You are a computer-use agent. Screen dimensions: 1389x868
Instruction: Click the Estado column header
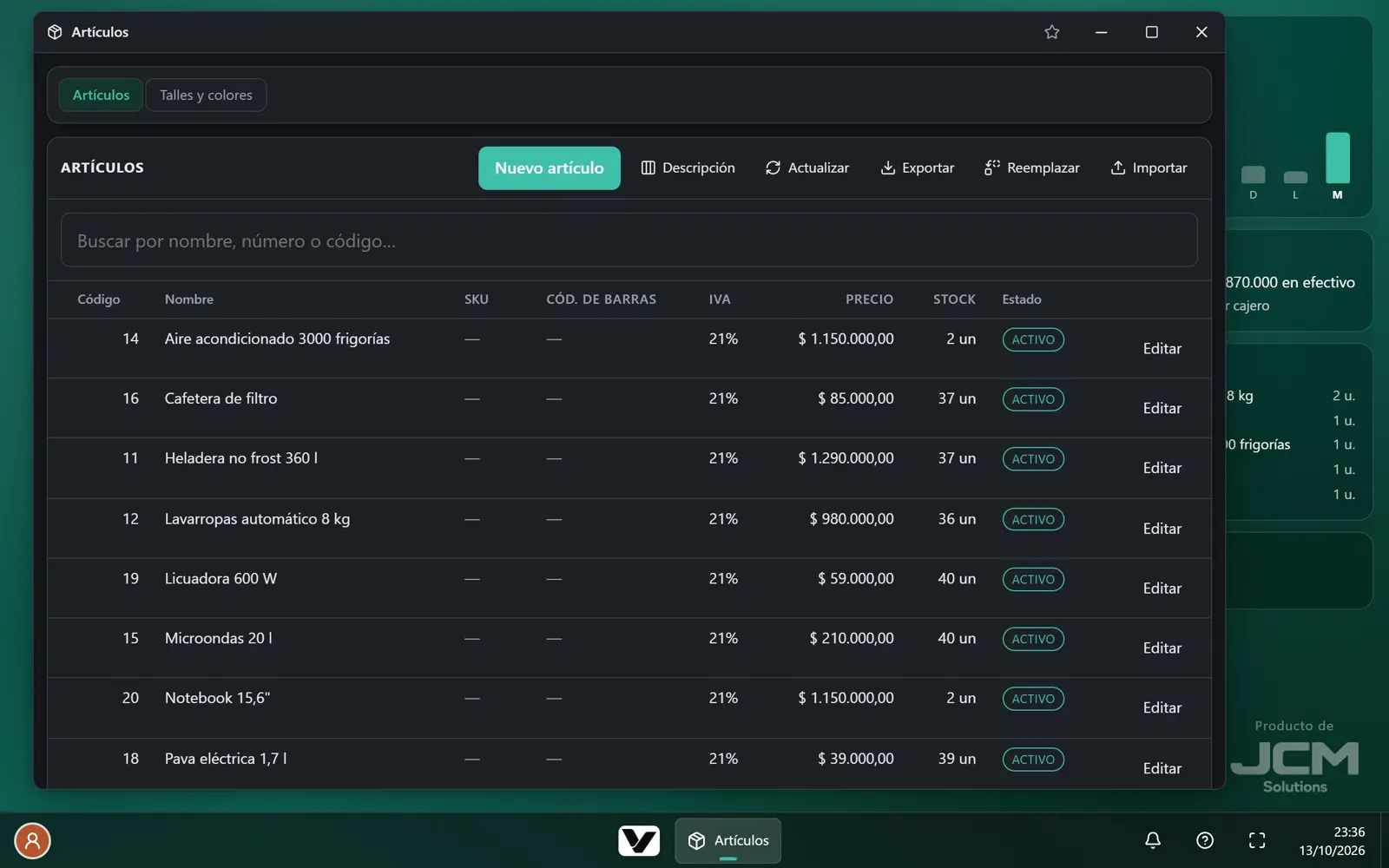1022,299
